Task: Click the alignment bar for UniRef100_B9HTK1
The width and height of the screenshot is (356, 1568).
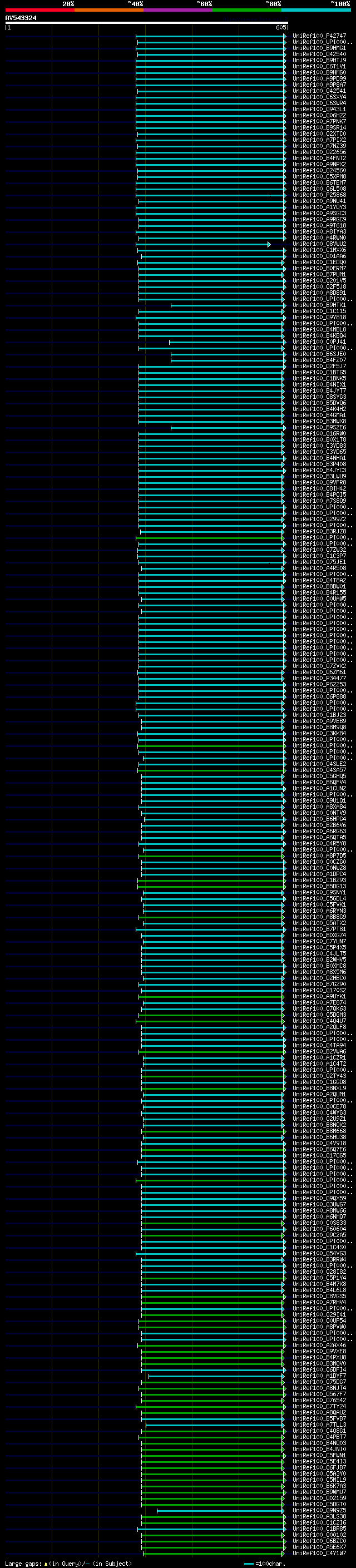Action: point(228,305)
